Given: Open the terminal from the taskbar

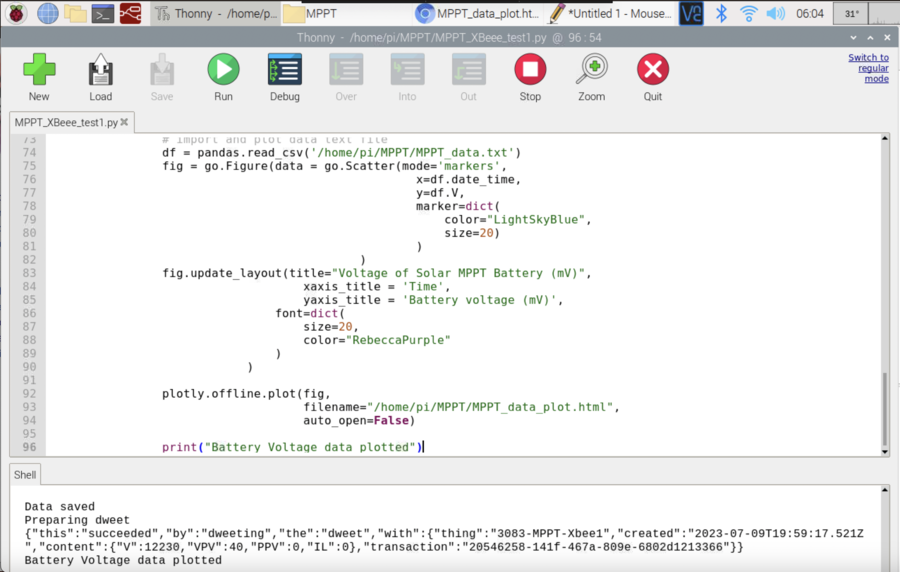Looking at the screenshot, I should pyautogui.click(x=102, y=13).
